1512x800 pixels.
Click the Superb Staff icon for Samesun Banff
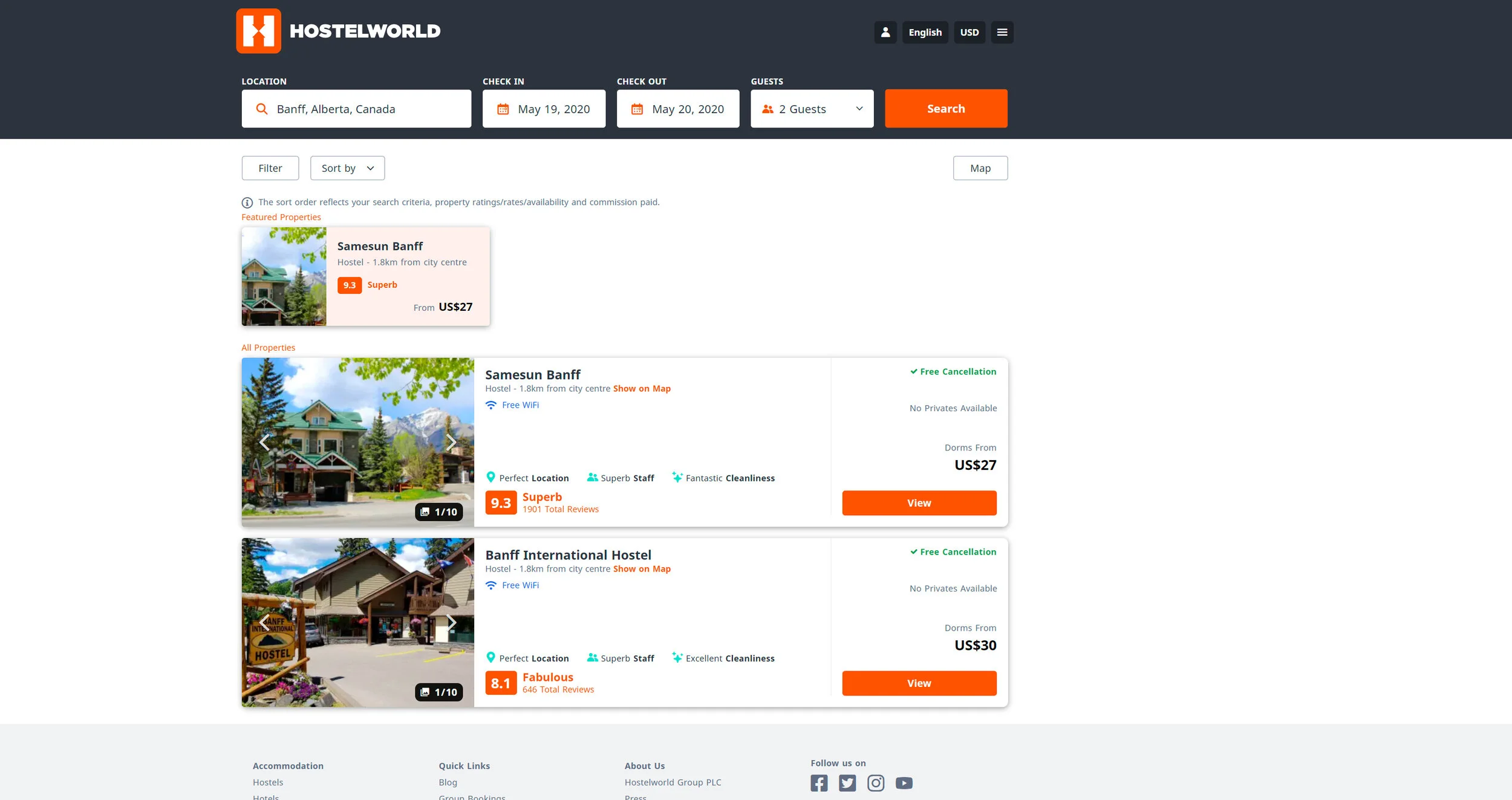592,477
